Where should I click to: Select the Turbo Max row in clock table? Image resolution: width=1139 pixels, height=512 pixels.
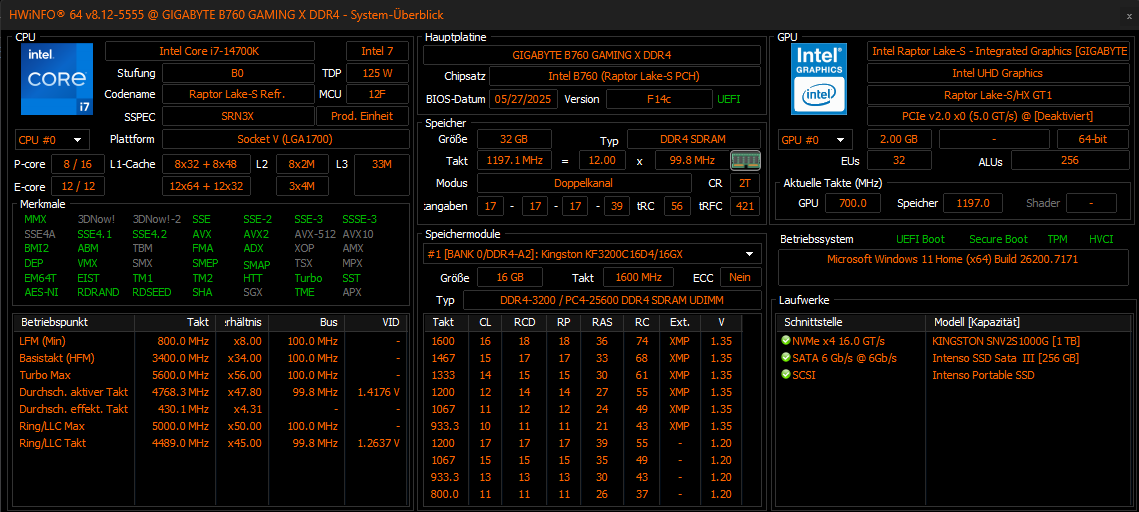(x=210, y=375)
